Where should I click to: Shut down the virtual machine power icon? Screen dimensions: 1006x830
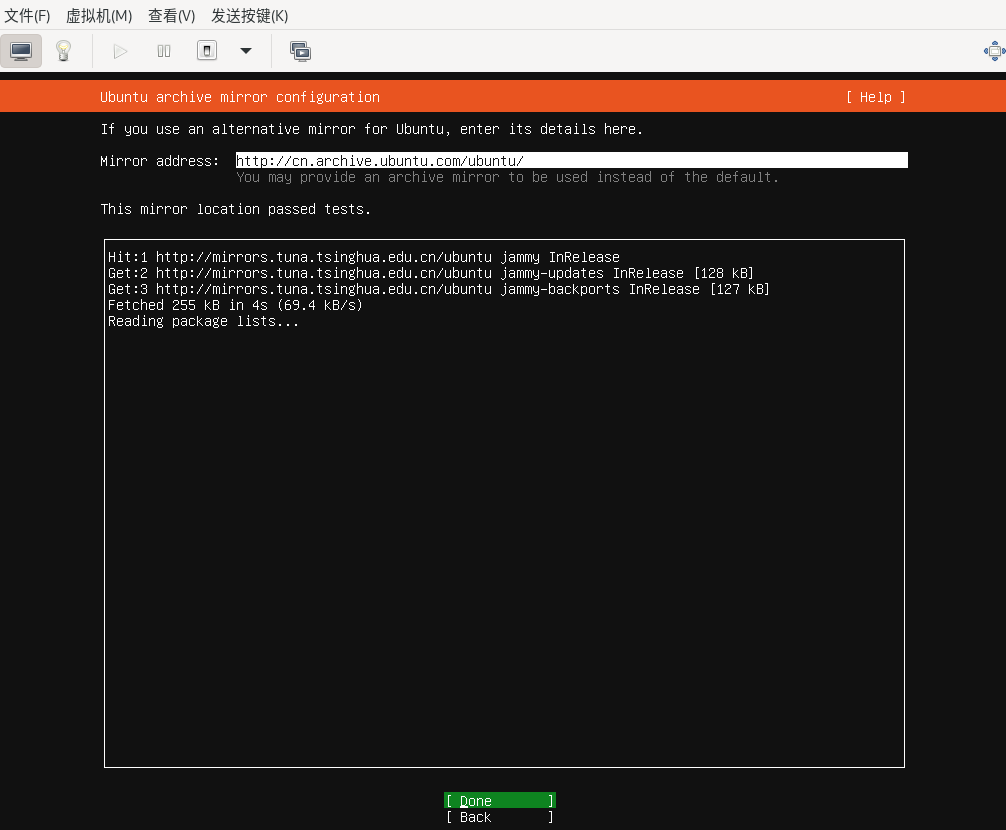pos(207,51)
